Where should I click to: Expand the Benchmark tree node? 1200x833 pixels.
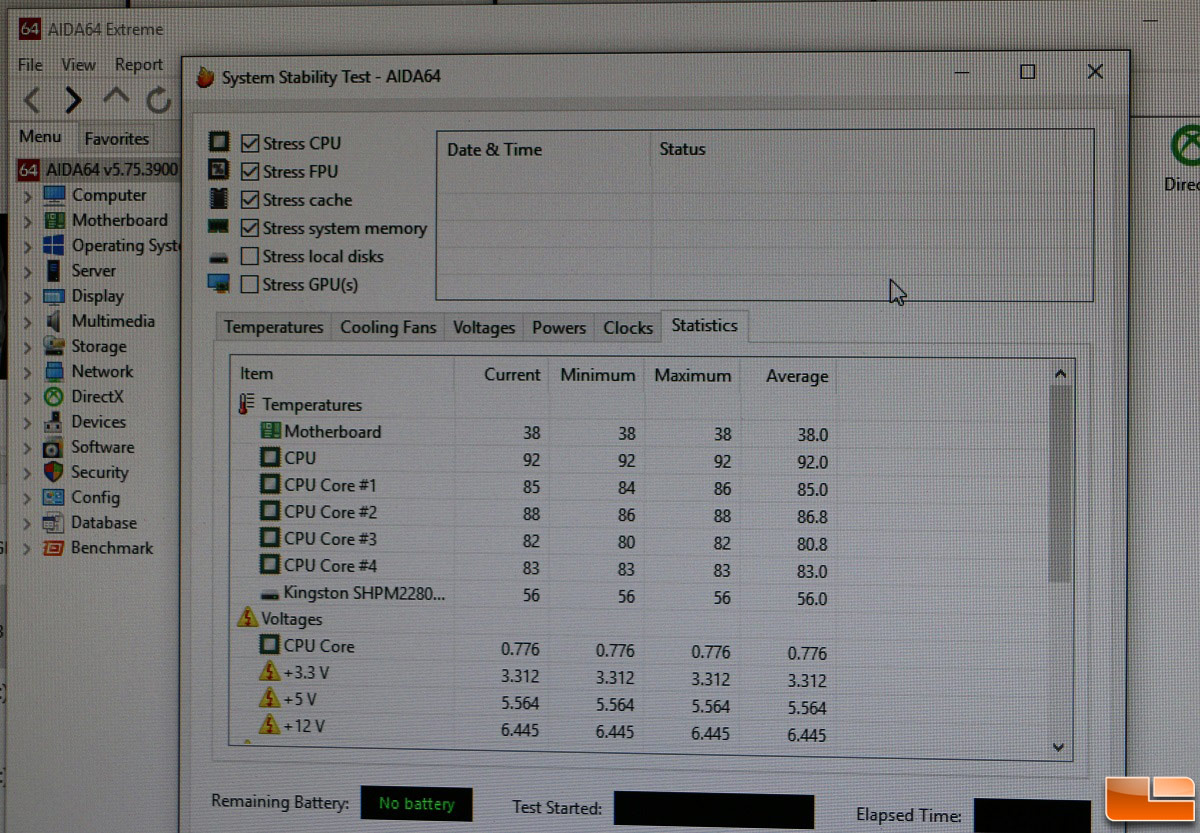coord(28,548)
